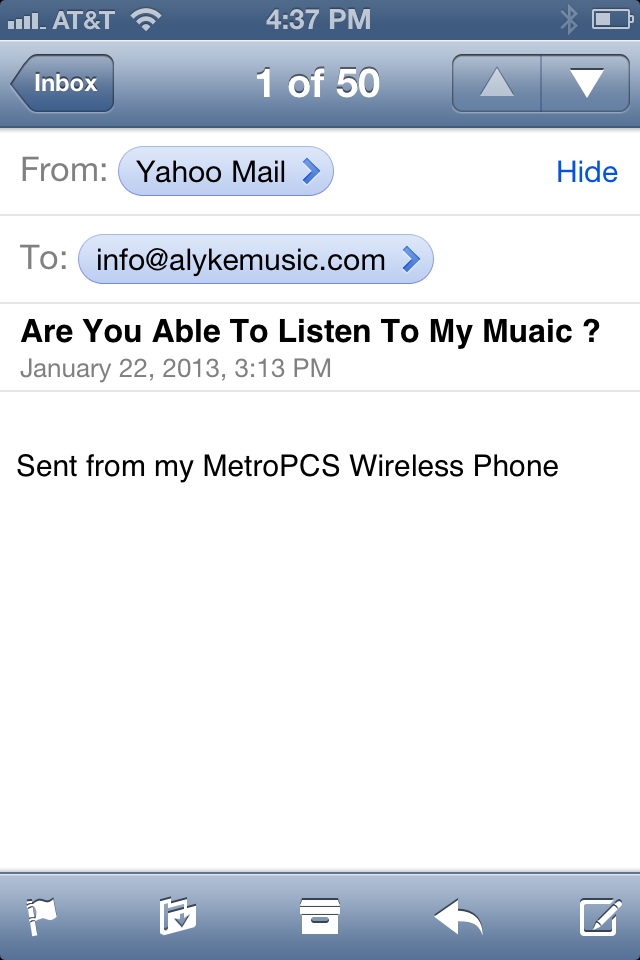This screenshot has width=640, height=960.
Task: Compose a new message with the pencil icon
Action: coord(601,916)
